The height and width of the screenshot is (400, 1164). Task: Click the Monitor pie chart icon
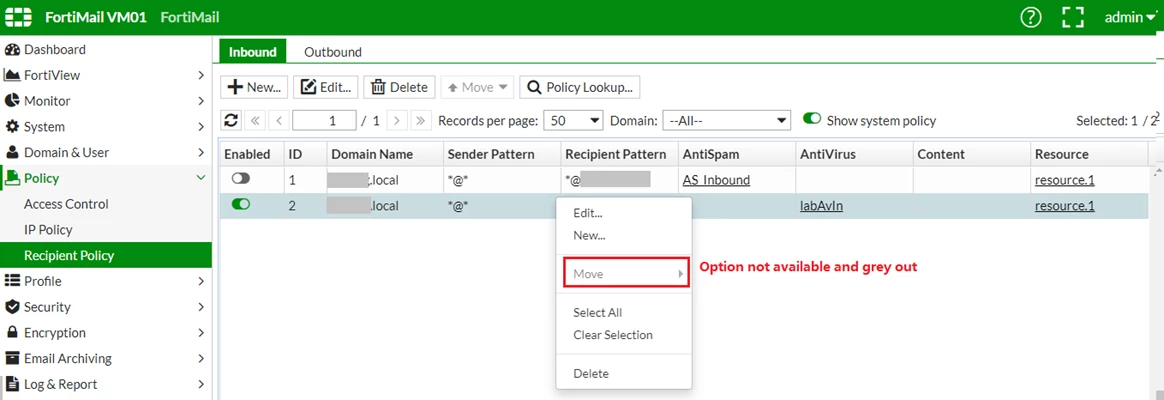click(x=12, y=101)
